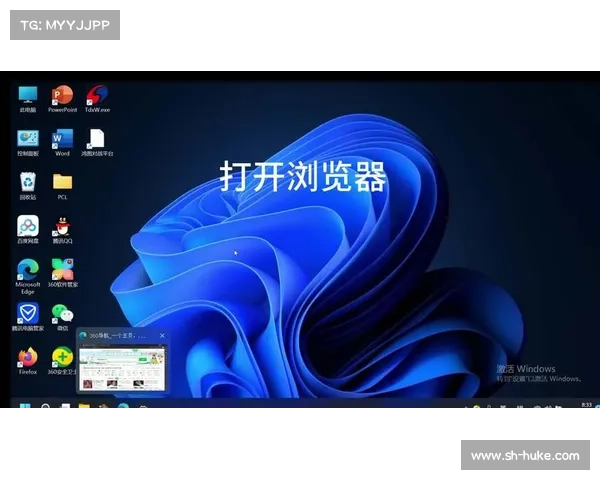Select the blank white file icon beside Word

pyautogui.click(x=97, y=143)
